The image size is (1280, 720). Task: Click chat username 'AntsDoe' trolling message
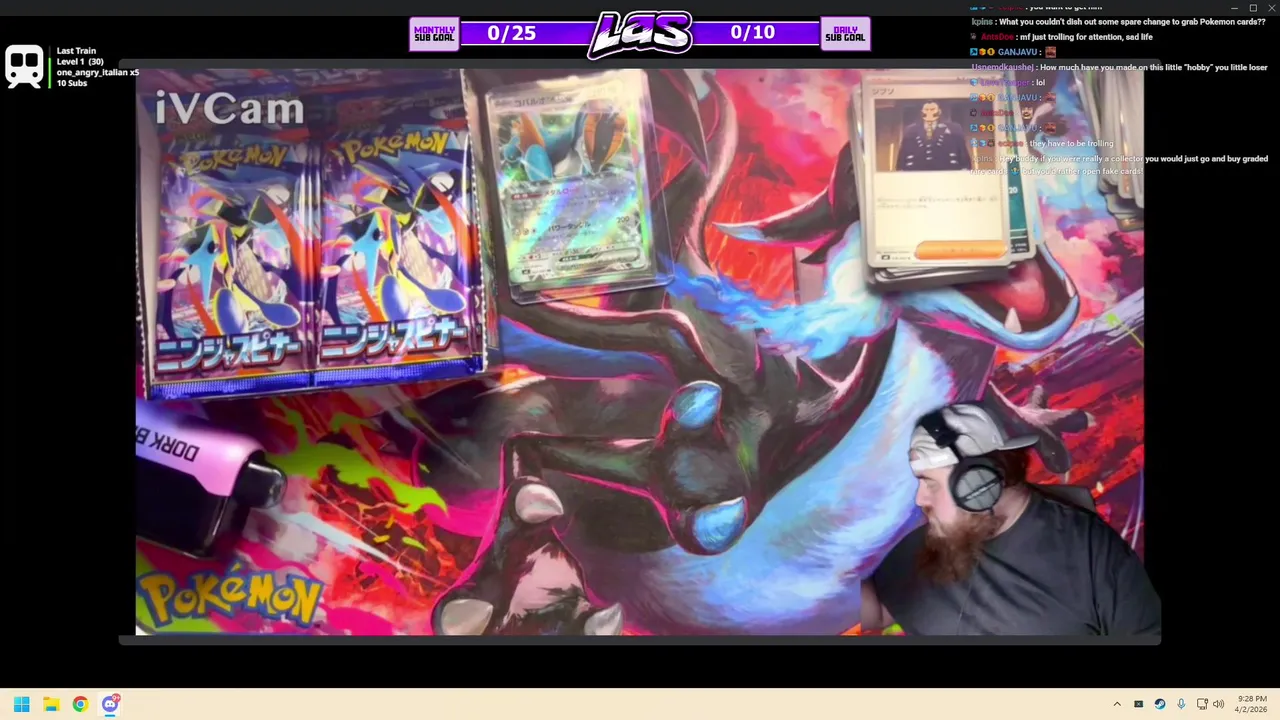click(x=996, y=37)
